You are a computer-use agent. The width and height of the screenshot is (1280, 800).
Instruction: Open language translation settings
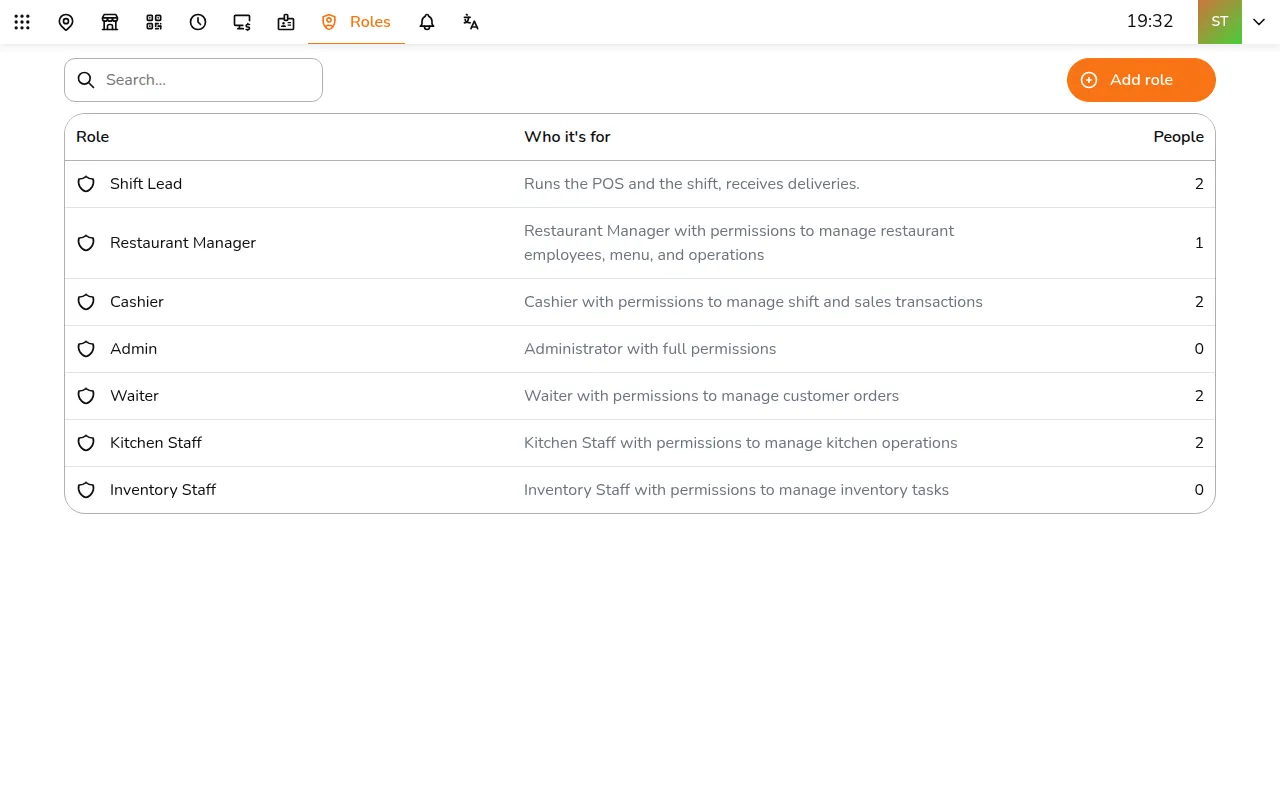pos(471,22)
